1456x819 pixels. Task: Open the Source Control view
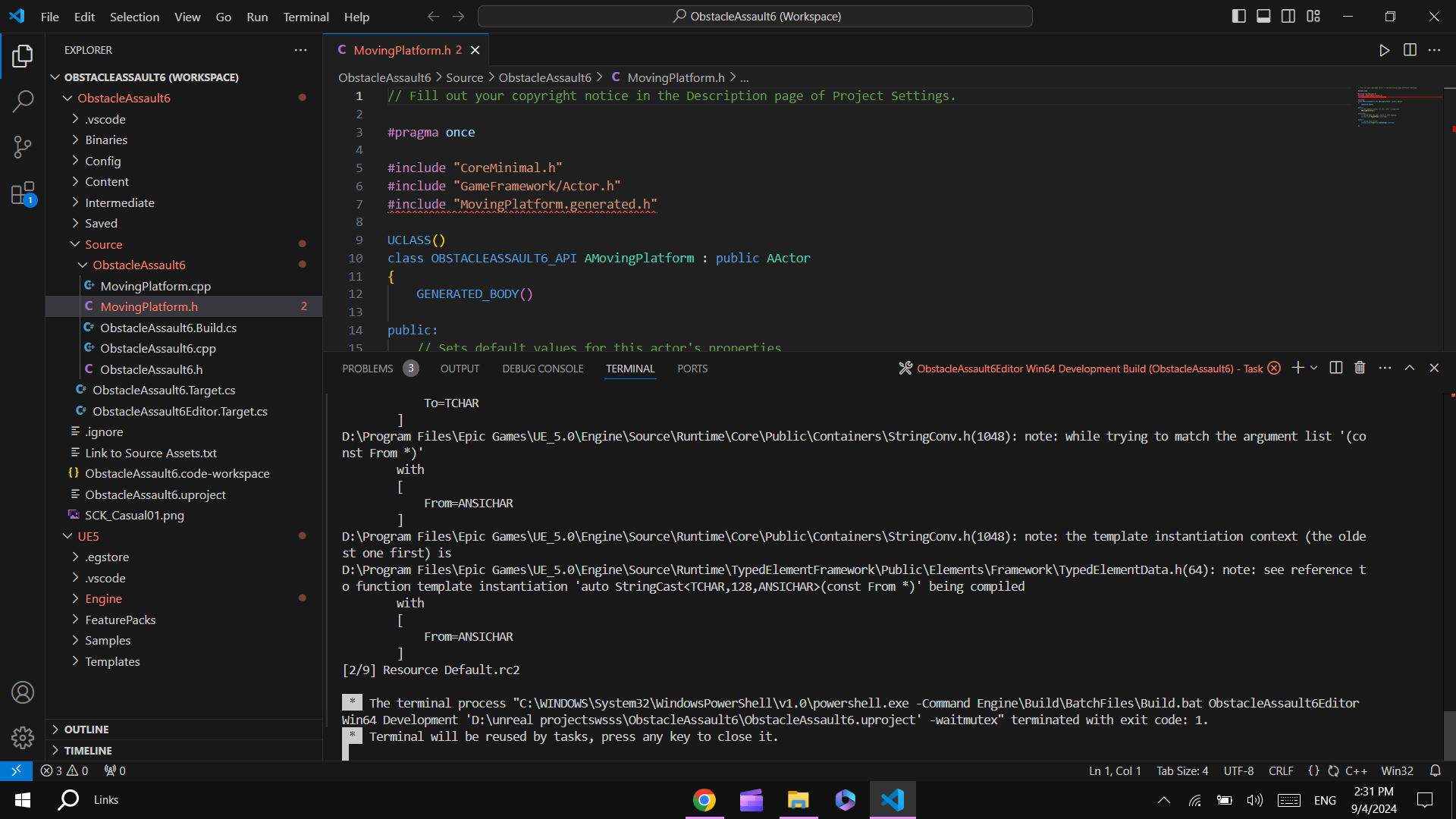[23, 147]
